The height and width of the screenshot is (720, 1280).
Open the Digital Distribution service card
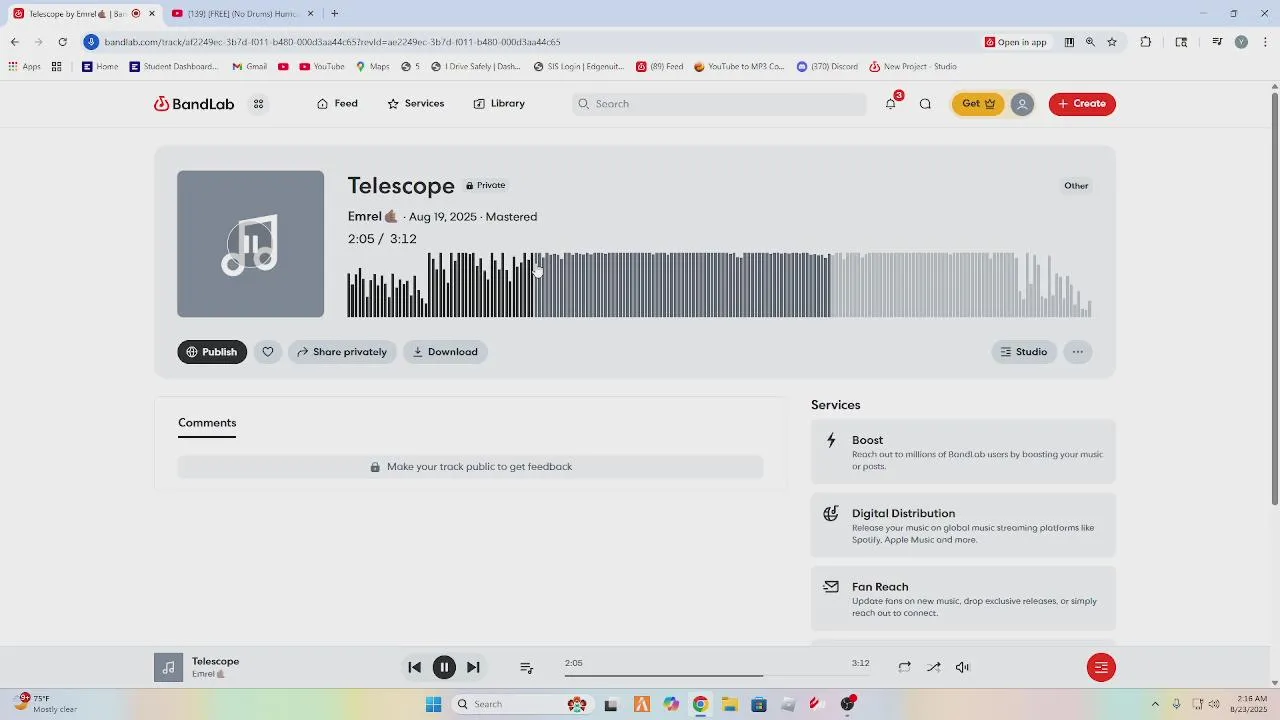(x=963, y=526)
